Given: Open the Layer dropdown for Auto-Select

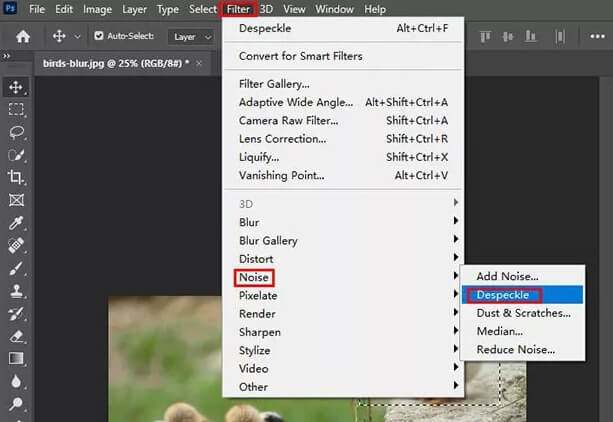Looking at the screenshot, I should tap(192, 37).
